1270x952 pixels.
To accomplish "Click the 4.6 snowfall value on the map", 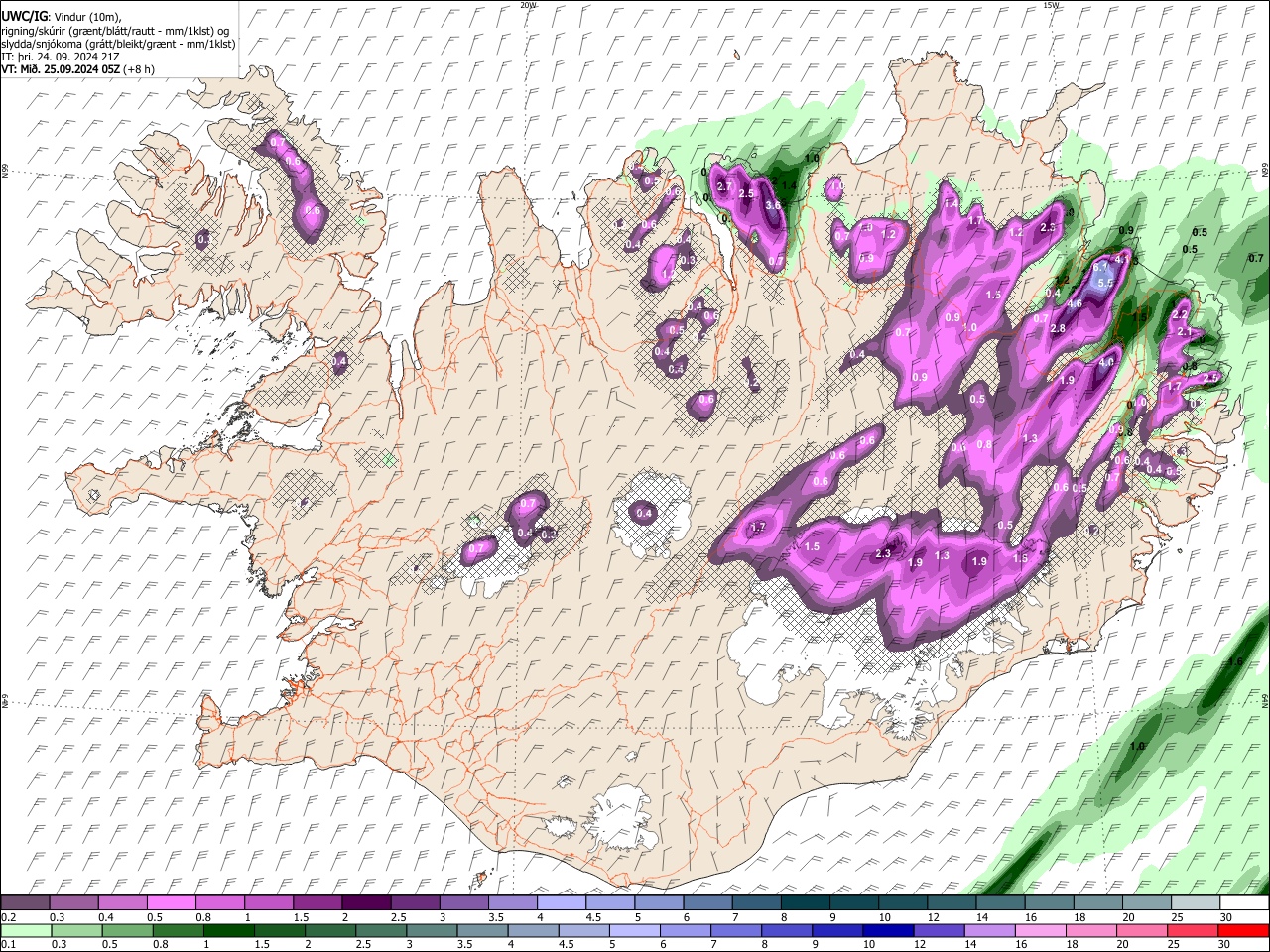I will (1075, 304).
